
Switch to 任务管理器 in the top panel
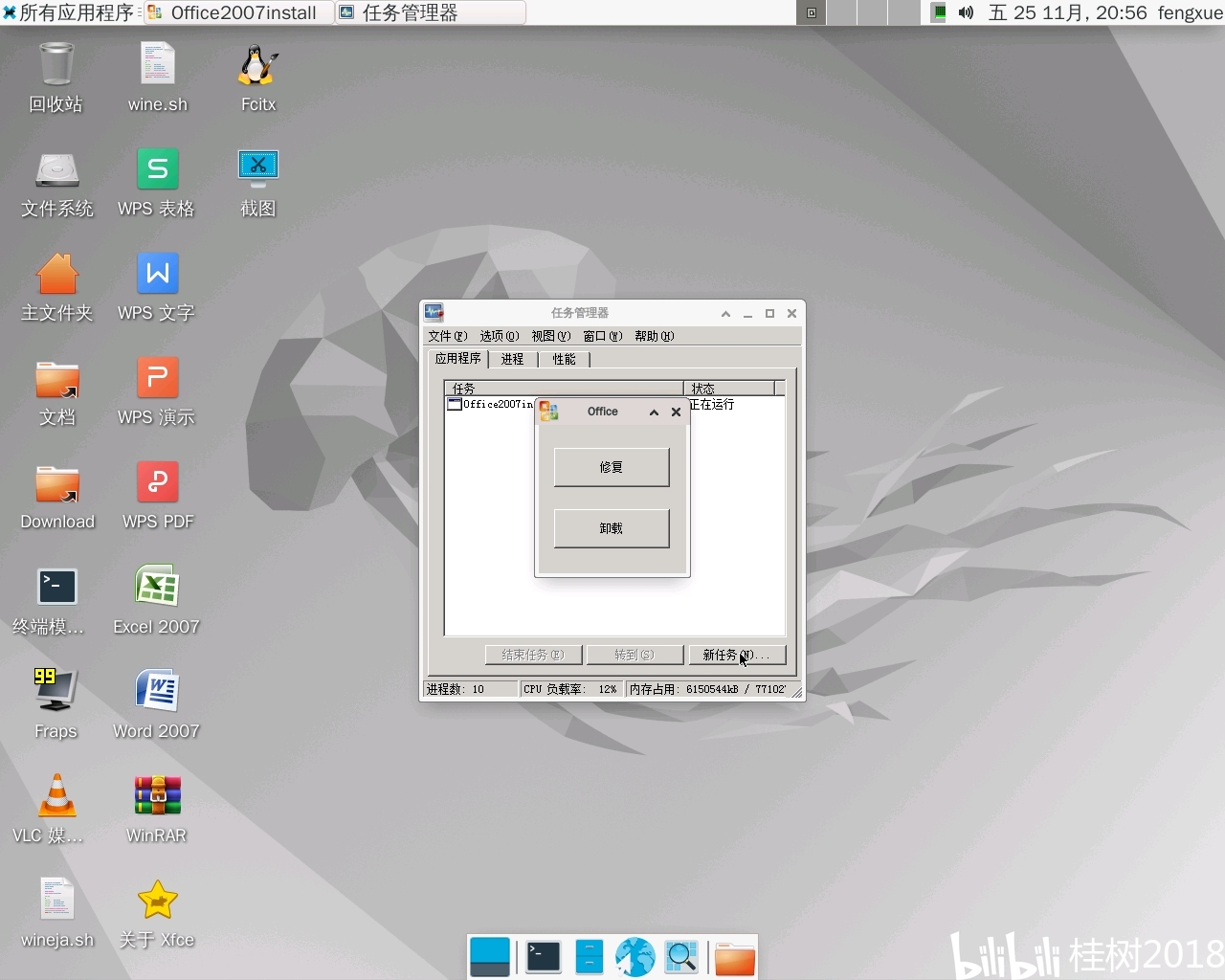pyautogui.click(x=431, y=12)
